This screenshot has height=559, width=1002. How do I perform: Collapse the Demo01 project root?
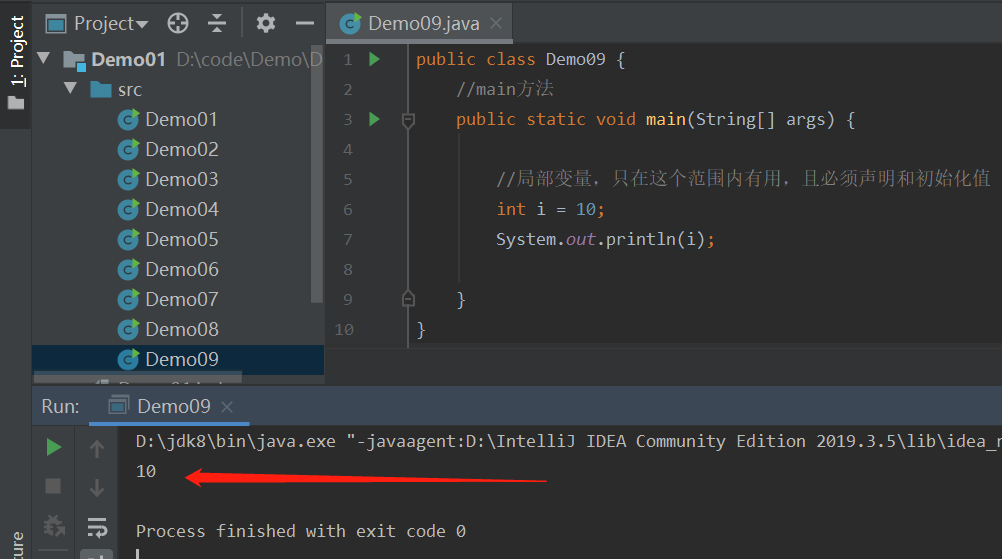(x=43, y=59)
